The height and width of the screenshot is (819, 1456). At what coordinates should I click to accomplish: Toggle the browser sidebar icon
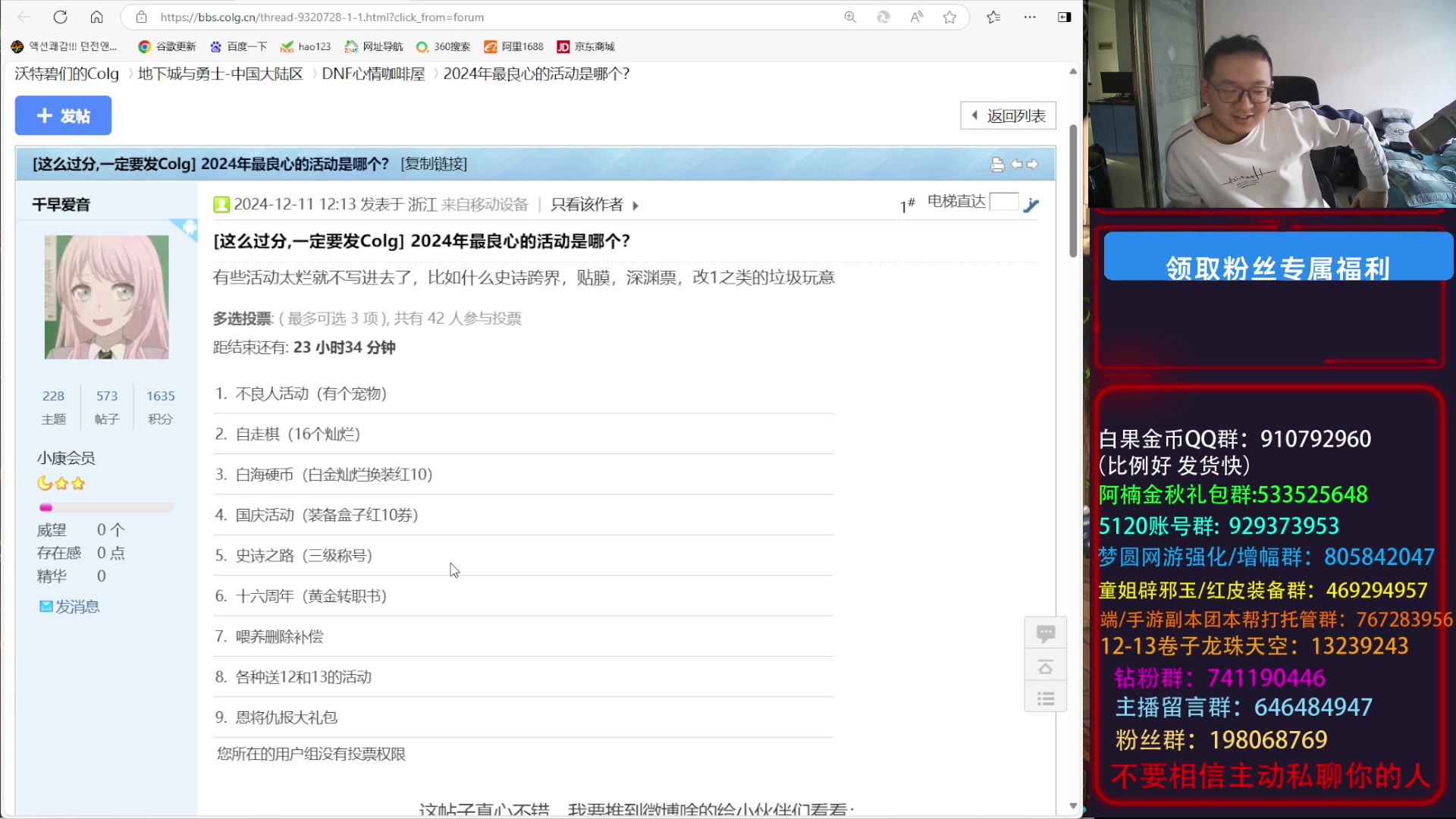[1065, 17]
